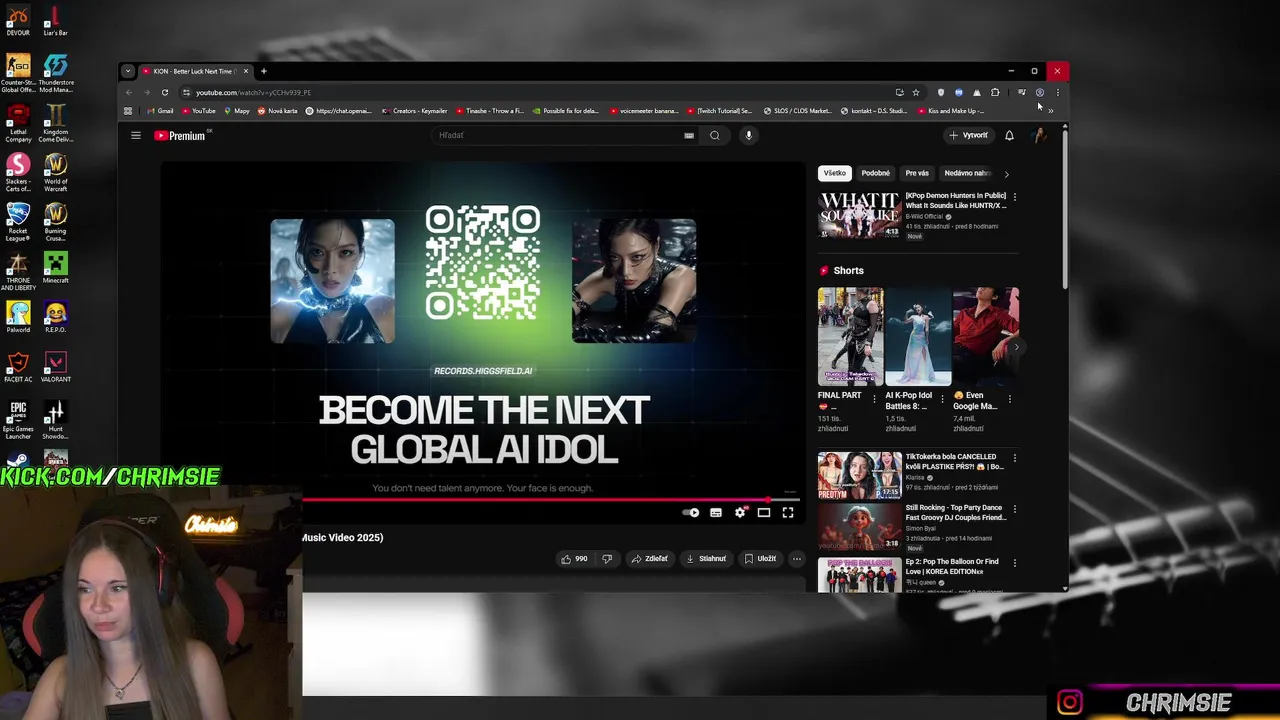Select the Nedávno nahrané filter chip
Screen dimensions: 1280x720
click(x=966, y=173)
